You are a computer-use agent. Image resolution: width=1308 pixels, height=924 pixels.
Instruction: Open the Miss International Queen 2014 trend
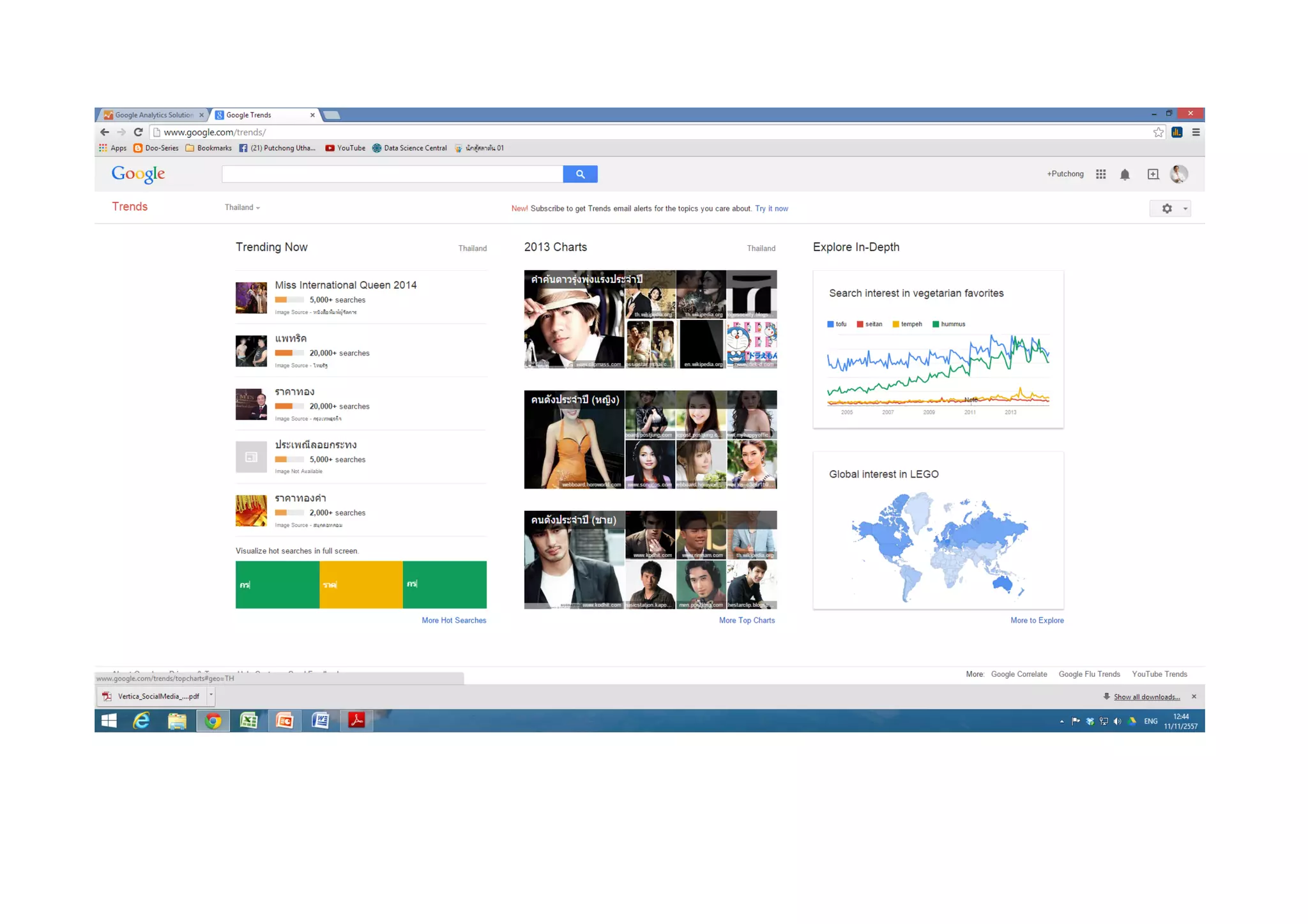tap(346, 285)
